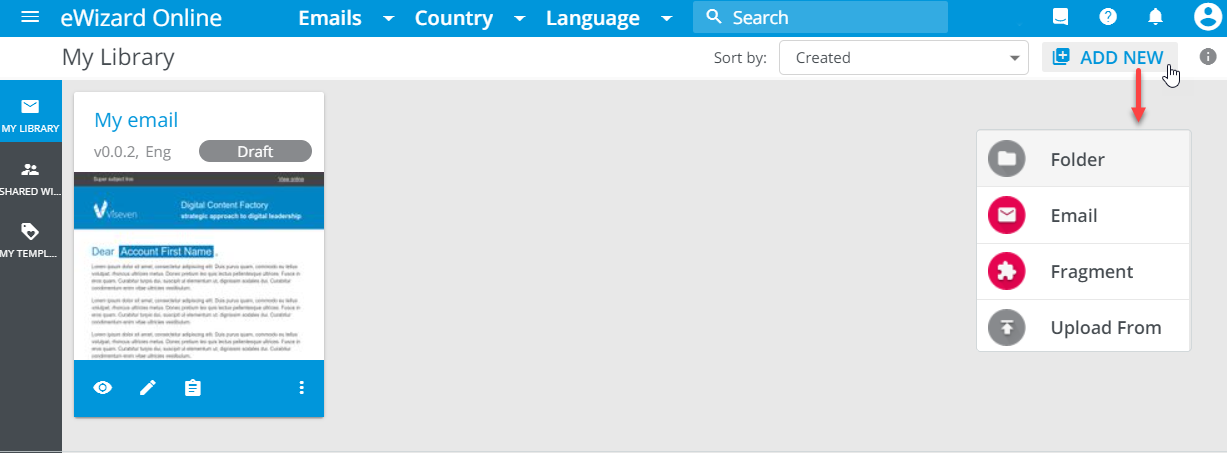Preview My email with the eye icon
The width and height of the screenshot is (1227, 453).
103,388
